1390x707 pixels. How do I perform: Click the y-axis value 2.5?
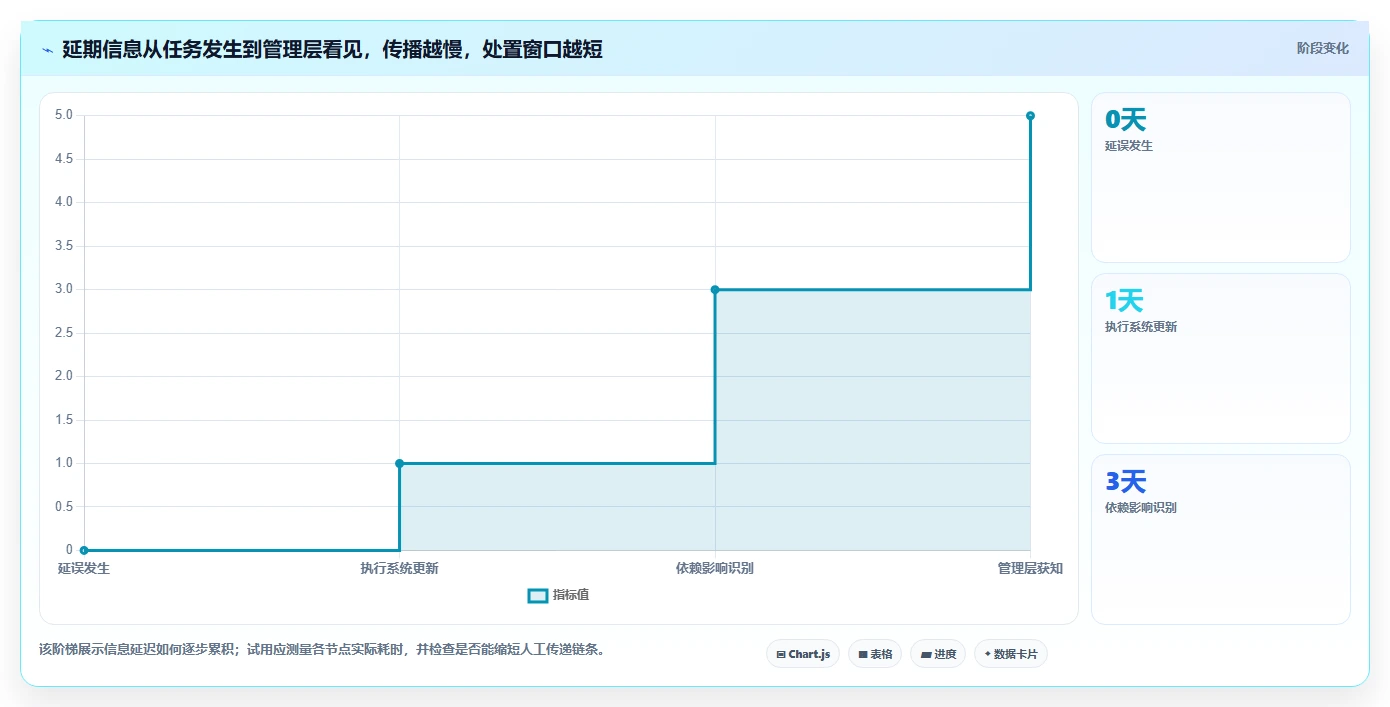(x=64, y=333)
